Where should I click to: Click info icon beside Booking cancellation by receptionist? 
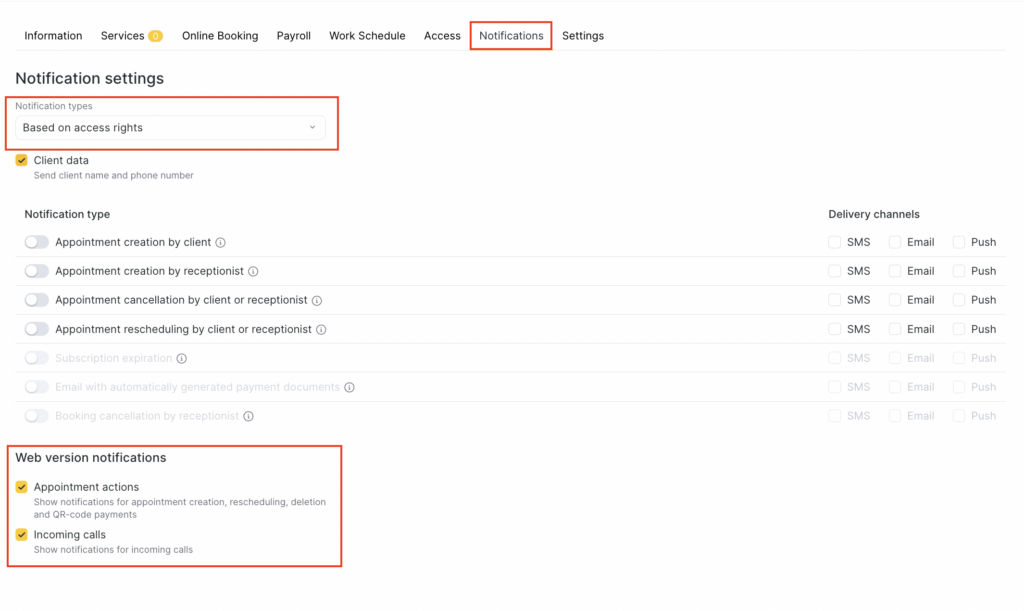(x=248, y=417)
